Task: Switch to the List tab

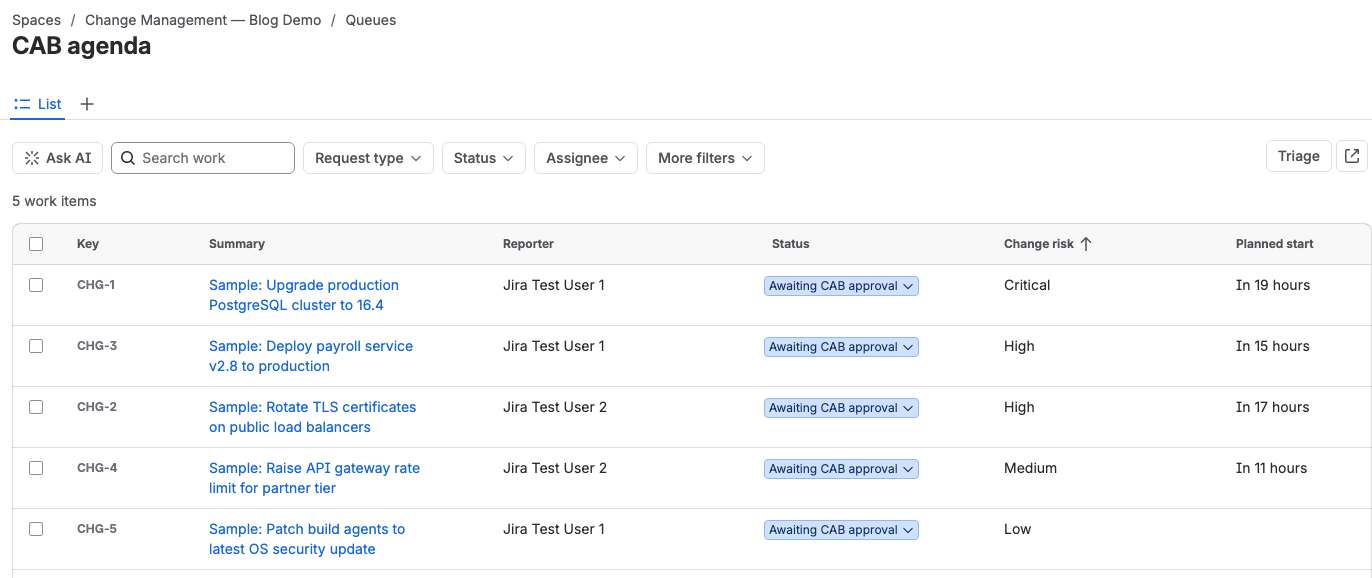Action: (38, 104)
